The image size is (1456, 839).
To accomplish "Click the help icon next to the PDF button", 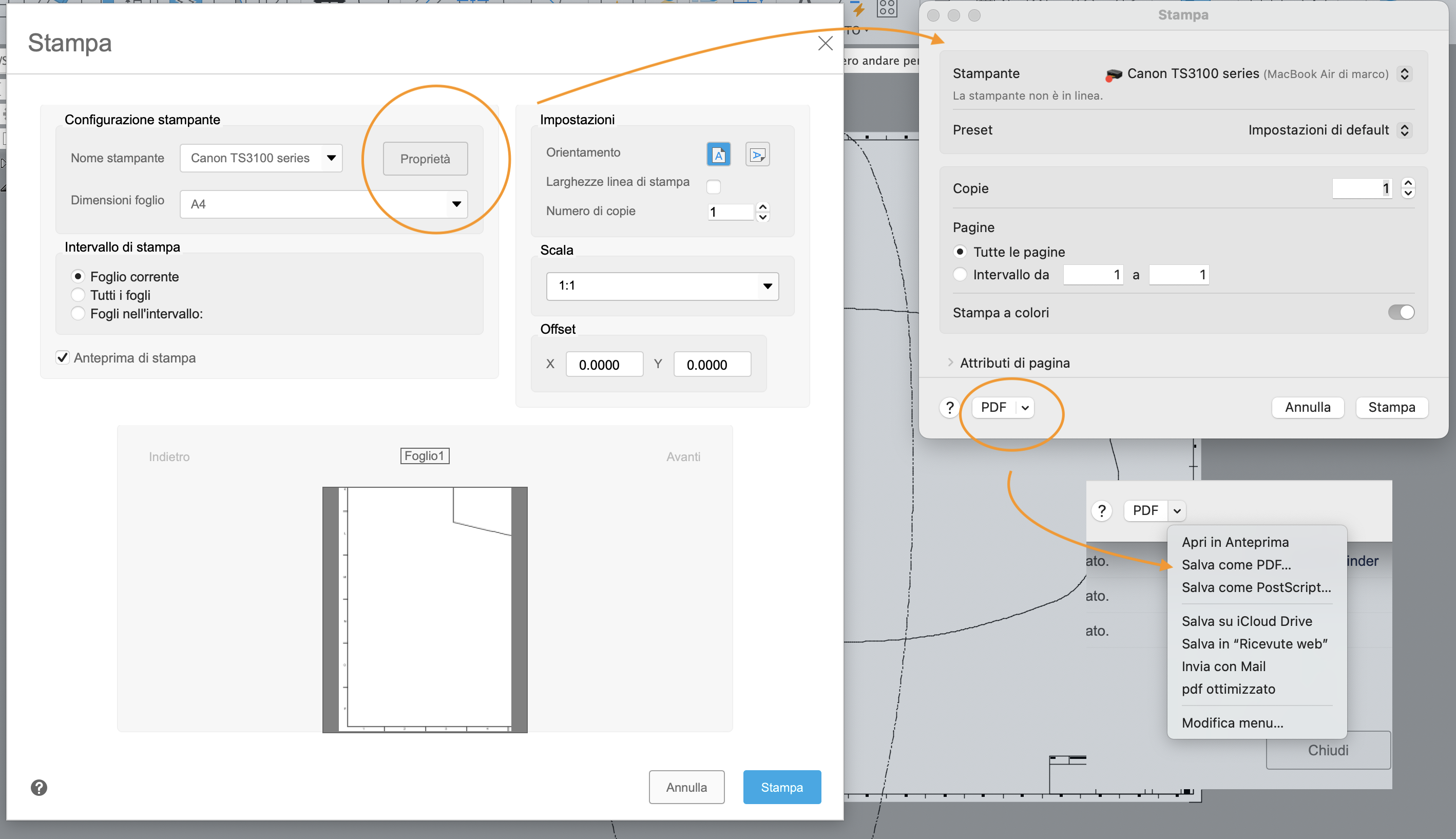I will (949, 407).
